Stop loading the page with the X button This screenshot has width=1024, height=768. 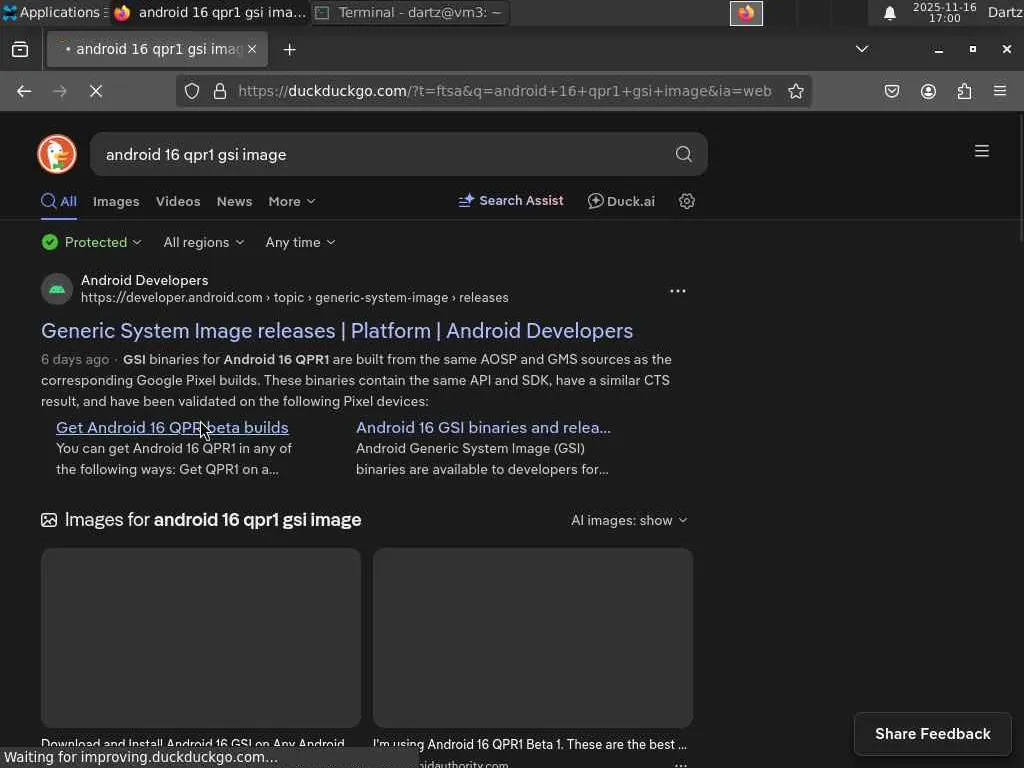(96, 91)
